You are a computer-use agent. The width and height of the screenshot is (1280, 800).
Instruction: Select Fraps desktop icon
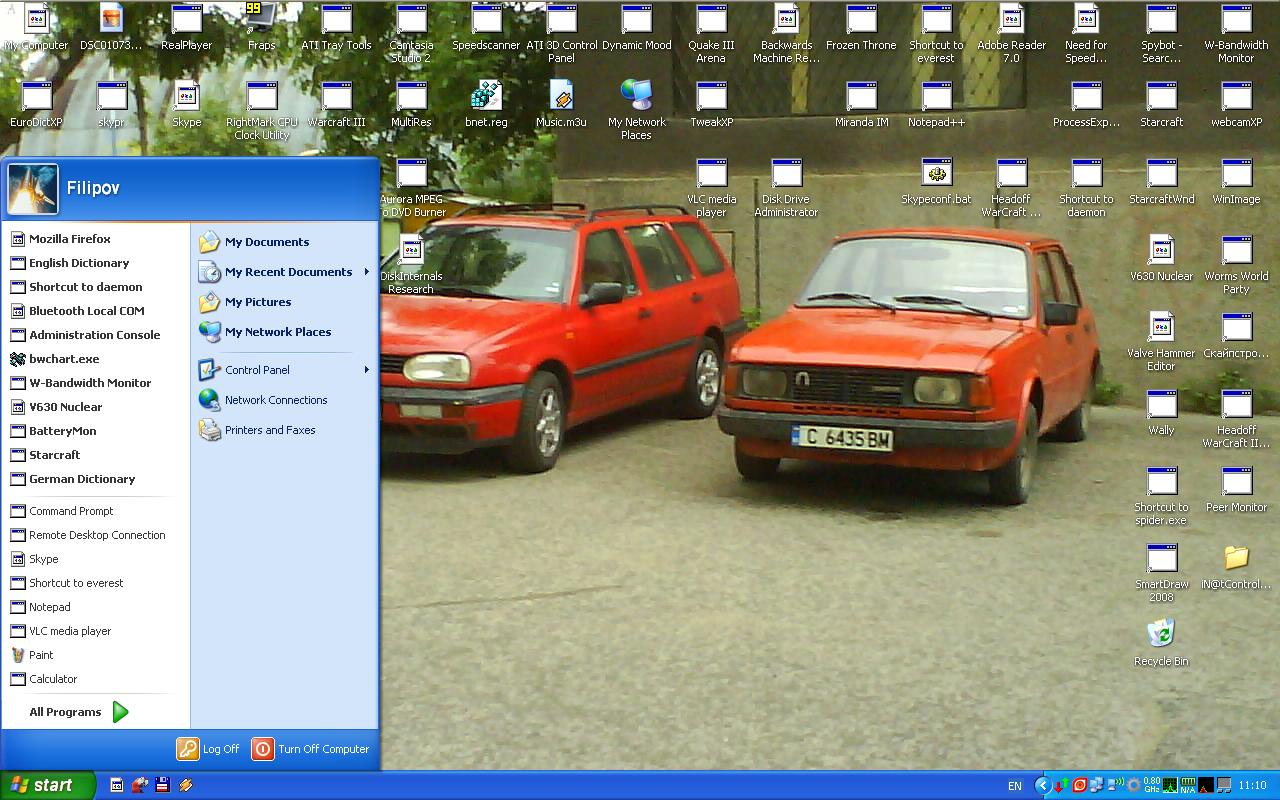[262, 28]
